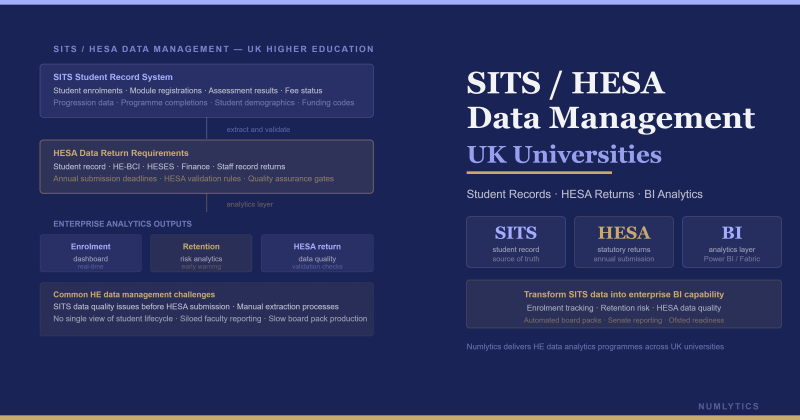Viewport: 800px width, 420px height.
Task: Click the 'SITS / HESA Data Management' title
Action: coord(611,101)
